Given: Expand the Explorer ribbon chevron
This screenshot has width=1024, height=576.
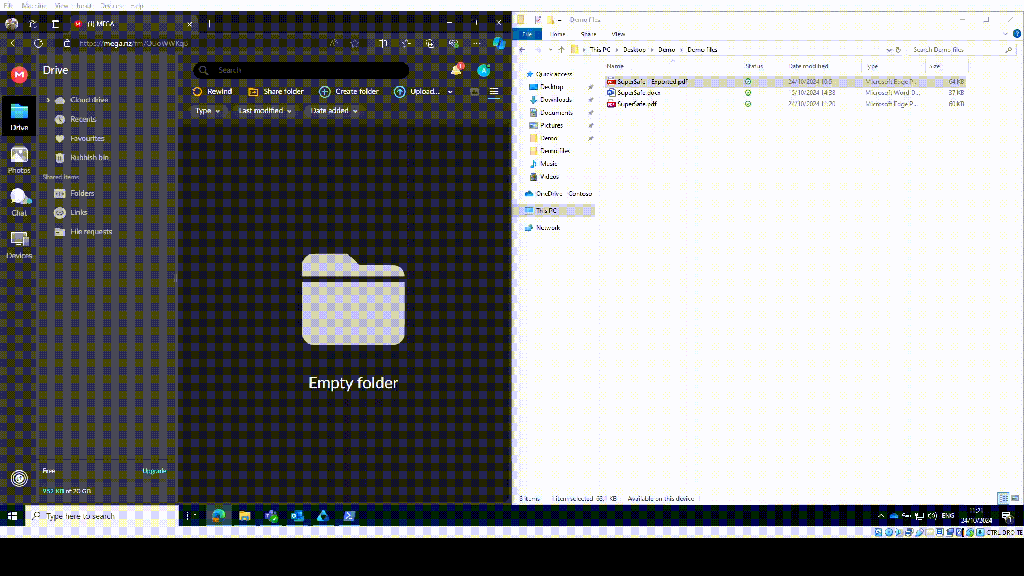Looking at the screenshot, I should [x=1005, y=34].
